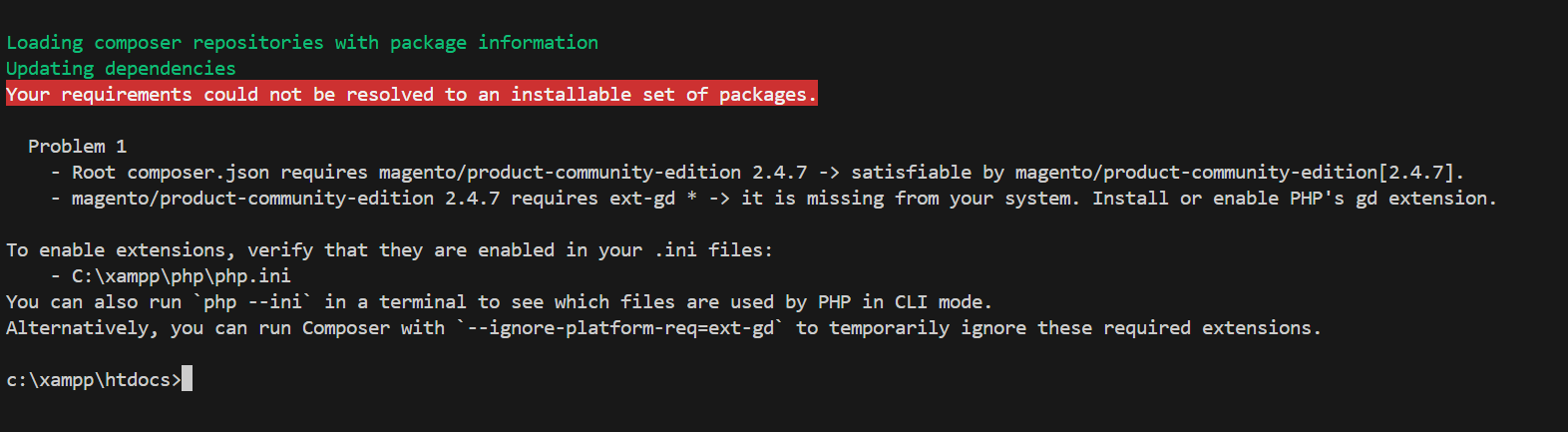Click the red highlighted requirements error message
The height and width of the screenshot is (432, 1568).
[x=411, y=94]
